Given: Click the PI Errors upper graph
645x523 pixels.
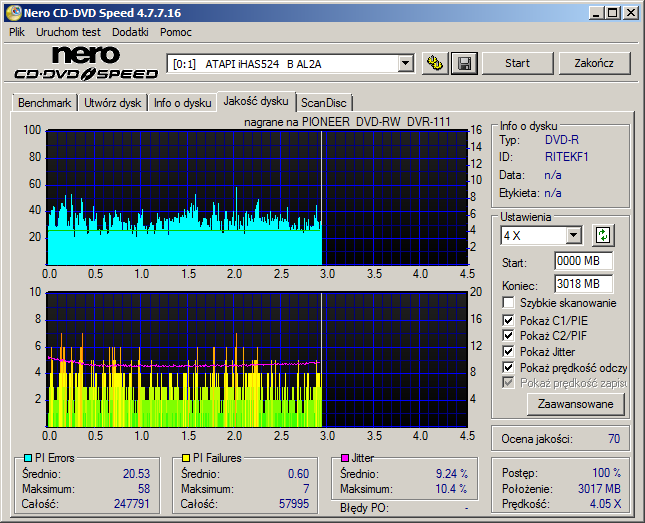Looking at the screenshot, I should 257,198.
